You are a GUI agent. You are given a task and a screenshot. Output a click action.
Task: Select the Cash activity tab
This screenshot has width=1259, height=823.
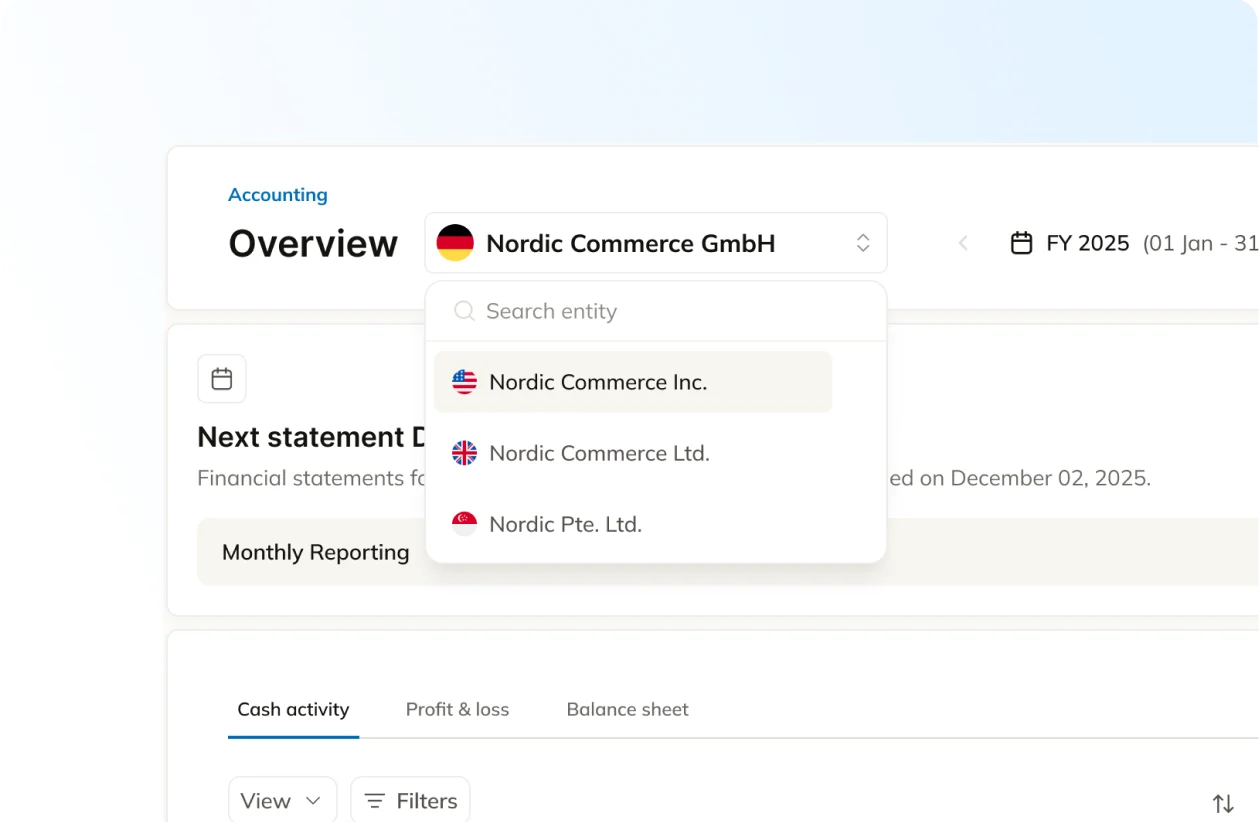pyautogui.click(x=293, y=709)
